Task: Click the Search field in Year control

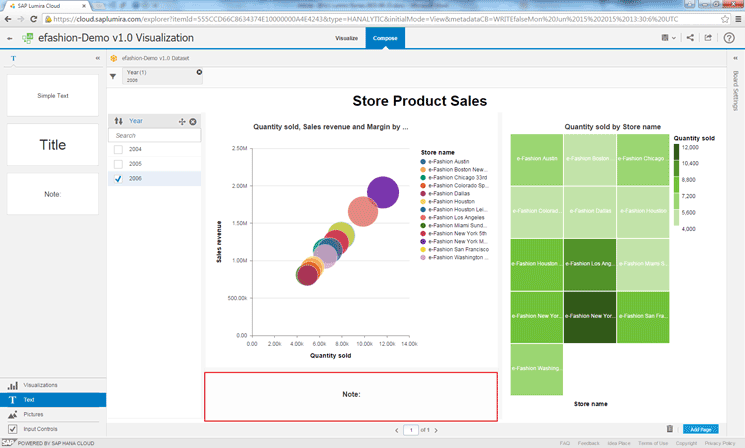Action: 154,135
